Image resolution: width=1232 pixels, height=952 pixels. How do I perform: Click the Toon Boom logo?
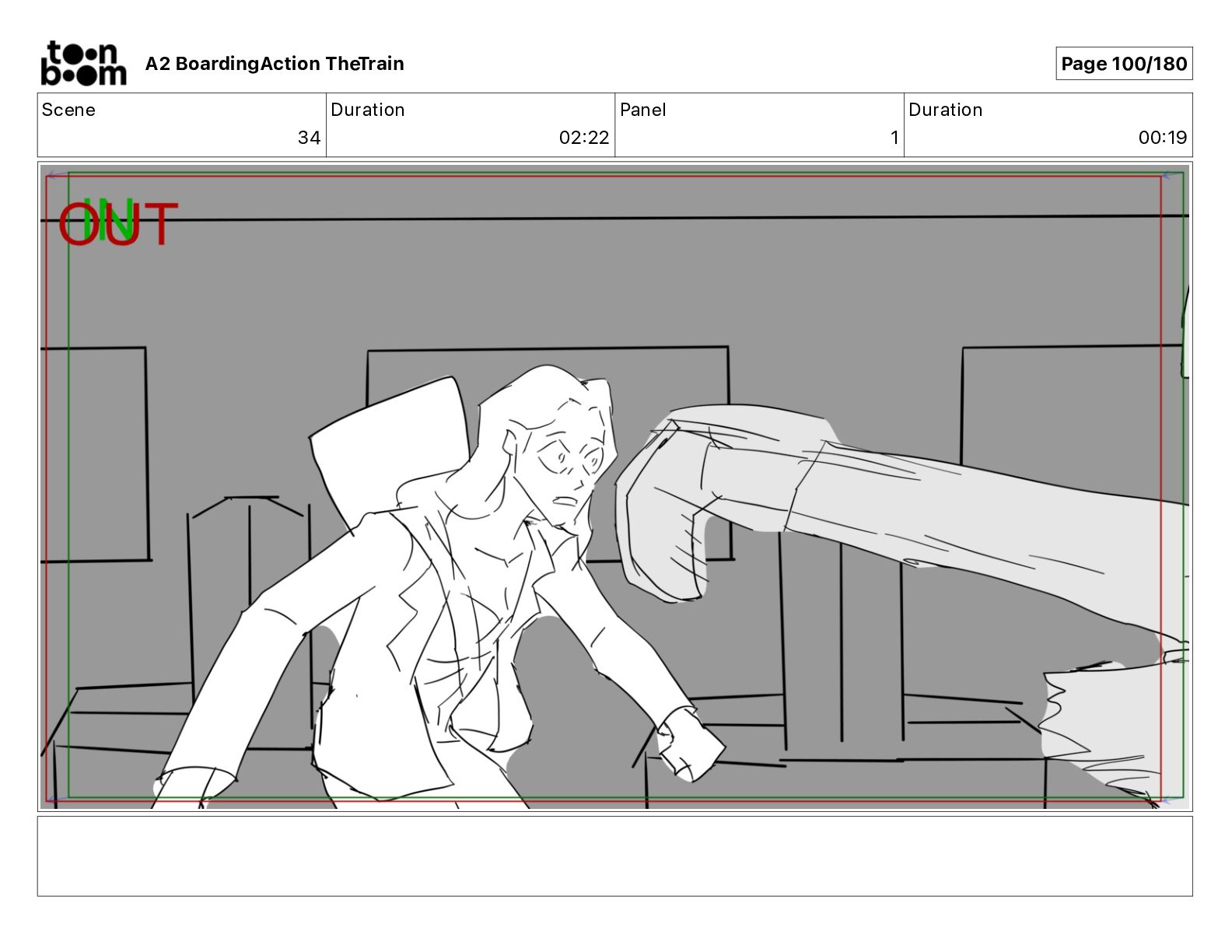[x=83, y=63]
